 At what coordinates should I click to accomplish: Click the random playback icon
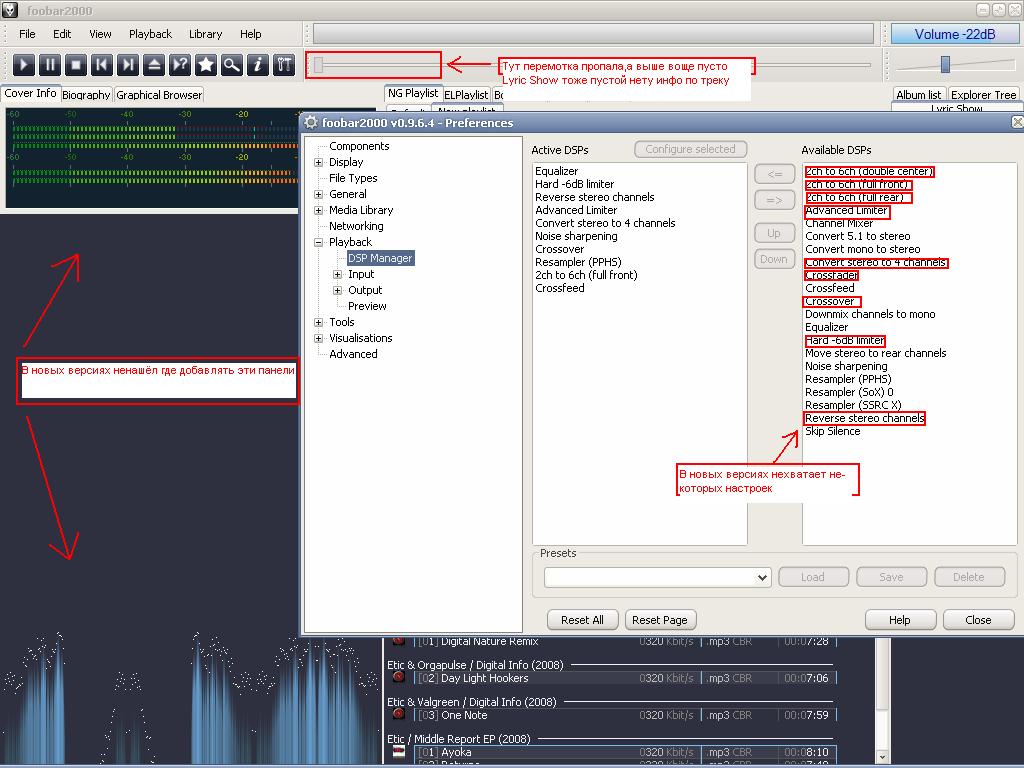tap(180, 65)
